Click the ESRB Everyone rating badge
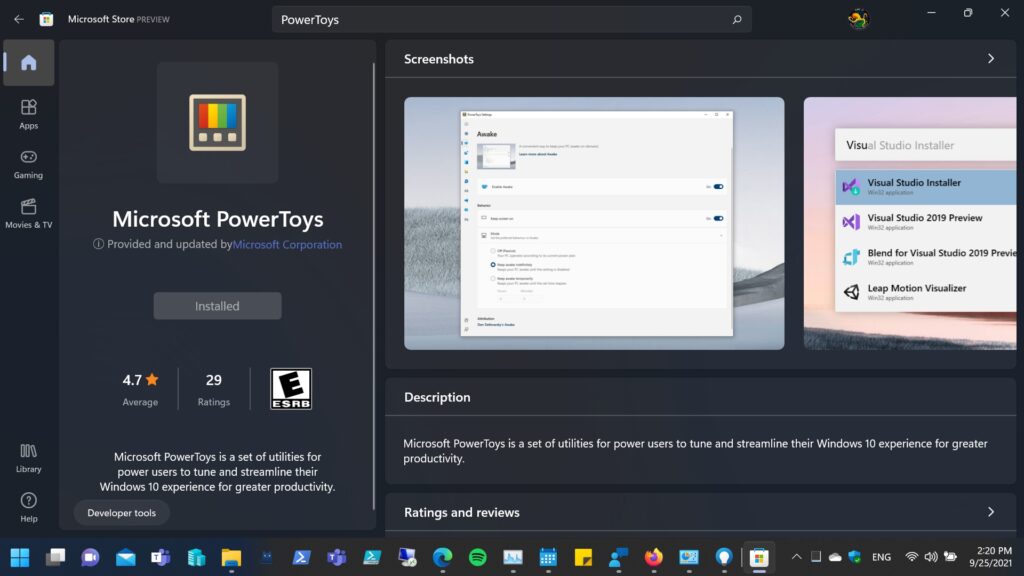The width and height of the screenshot is (1024, 576). tap(291, 389)
